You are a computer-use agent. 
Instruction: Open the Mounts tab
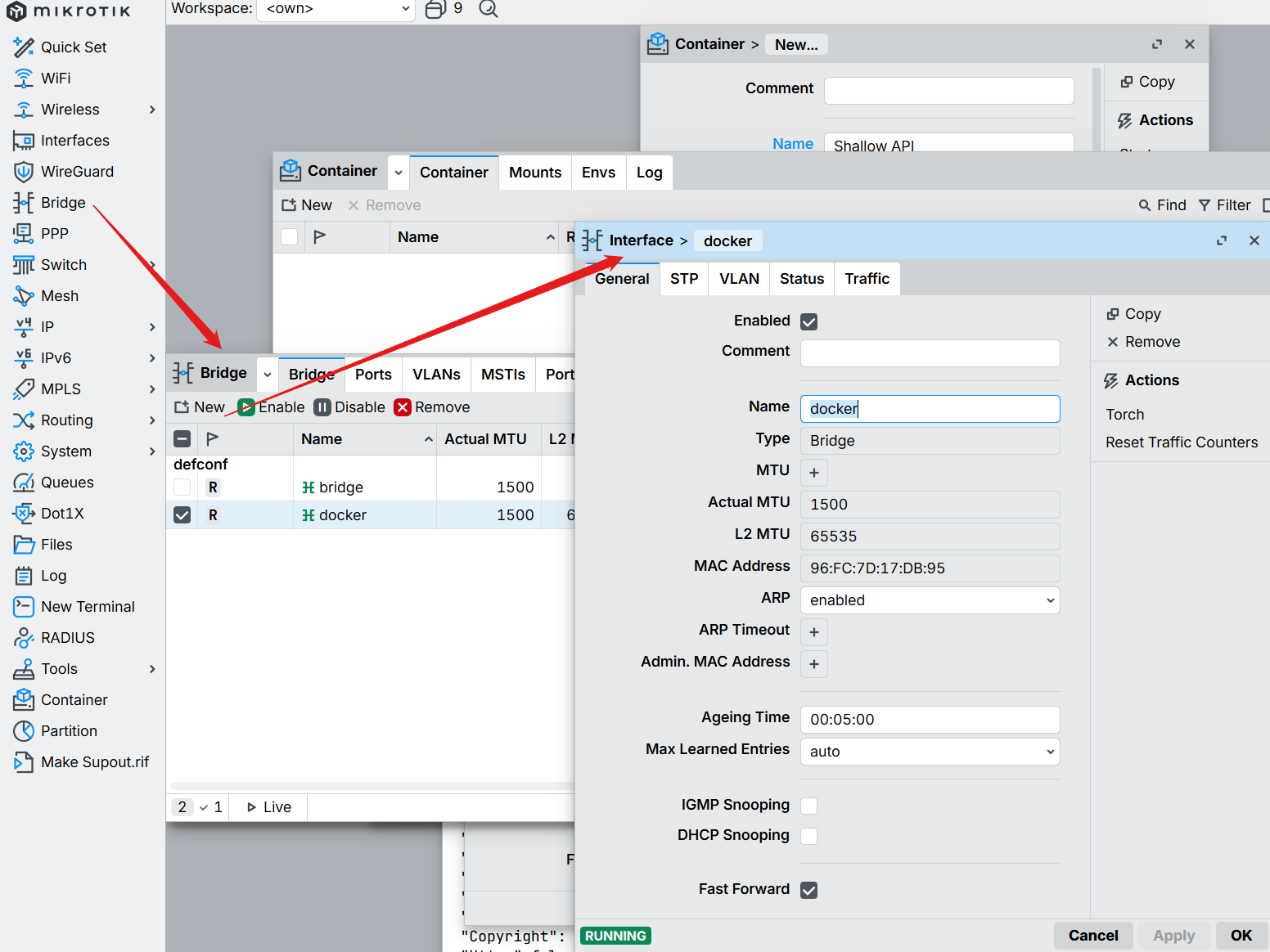pyautogui.click(x=535, y=173)
